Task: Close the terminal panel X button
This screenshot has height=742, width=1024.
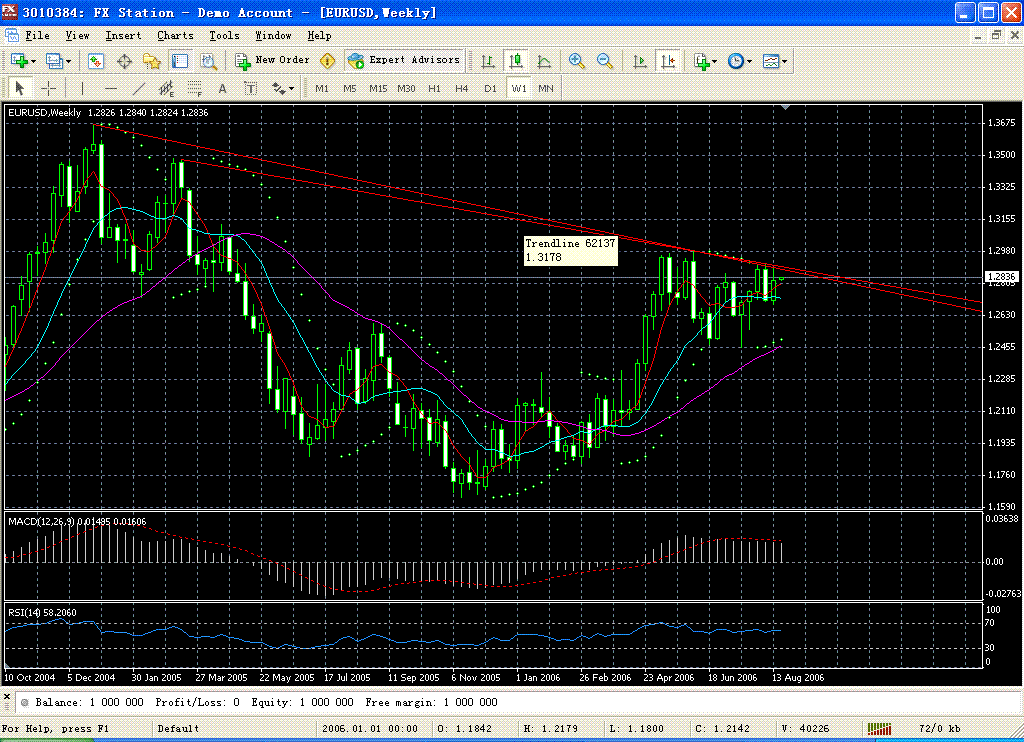Action: pyautogui.click(x=7, y=698)
